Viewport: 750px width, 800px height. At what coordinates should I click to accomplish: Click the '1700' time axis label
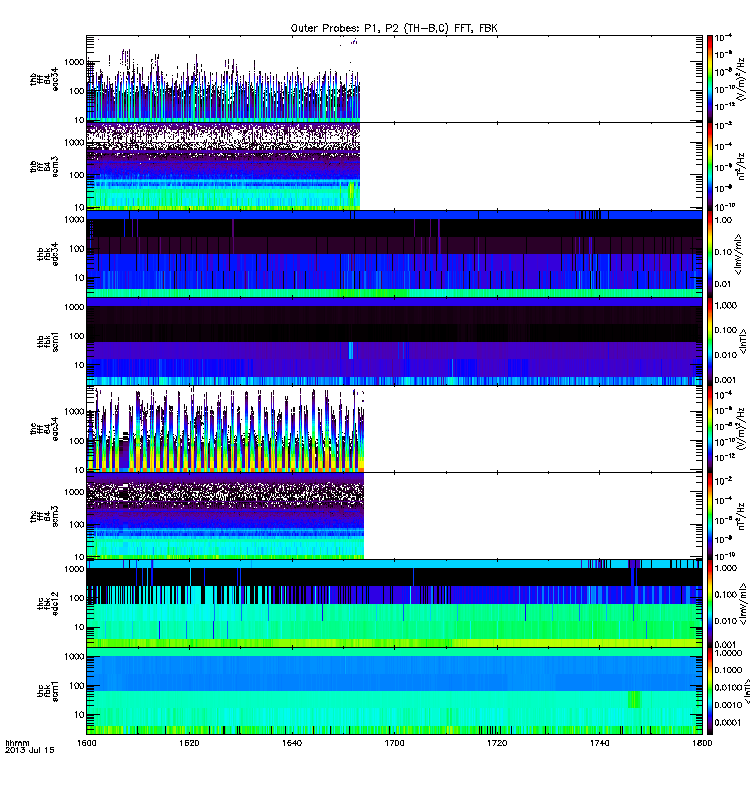tap(394, 743)
